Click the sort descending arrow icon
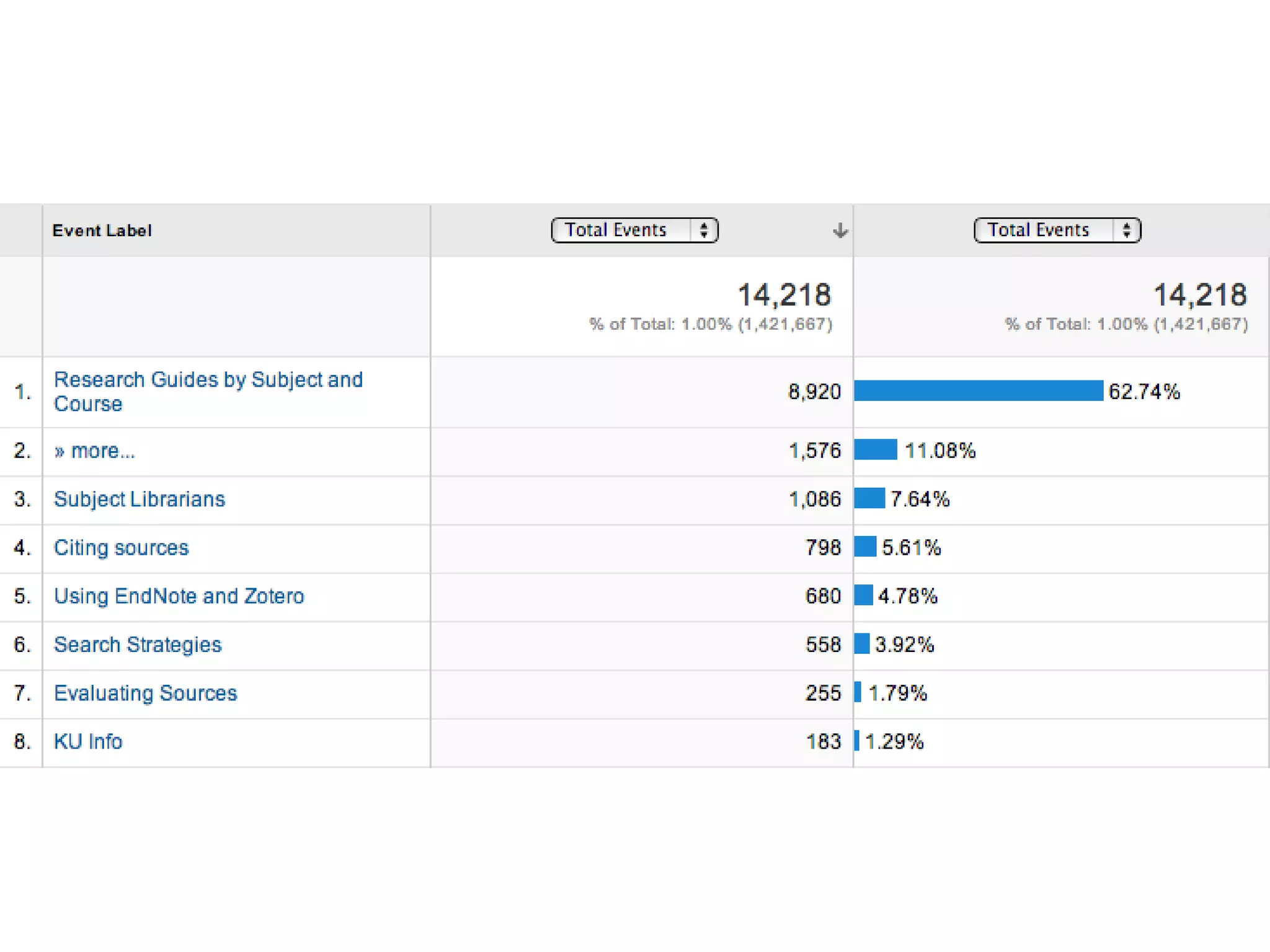Screen dimensions: 1270x952 click(x=840, y=231)
